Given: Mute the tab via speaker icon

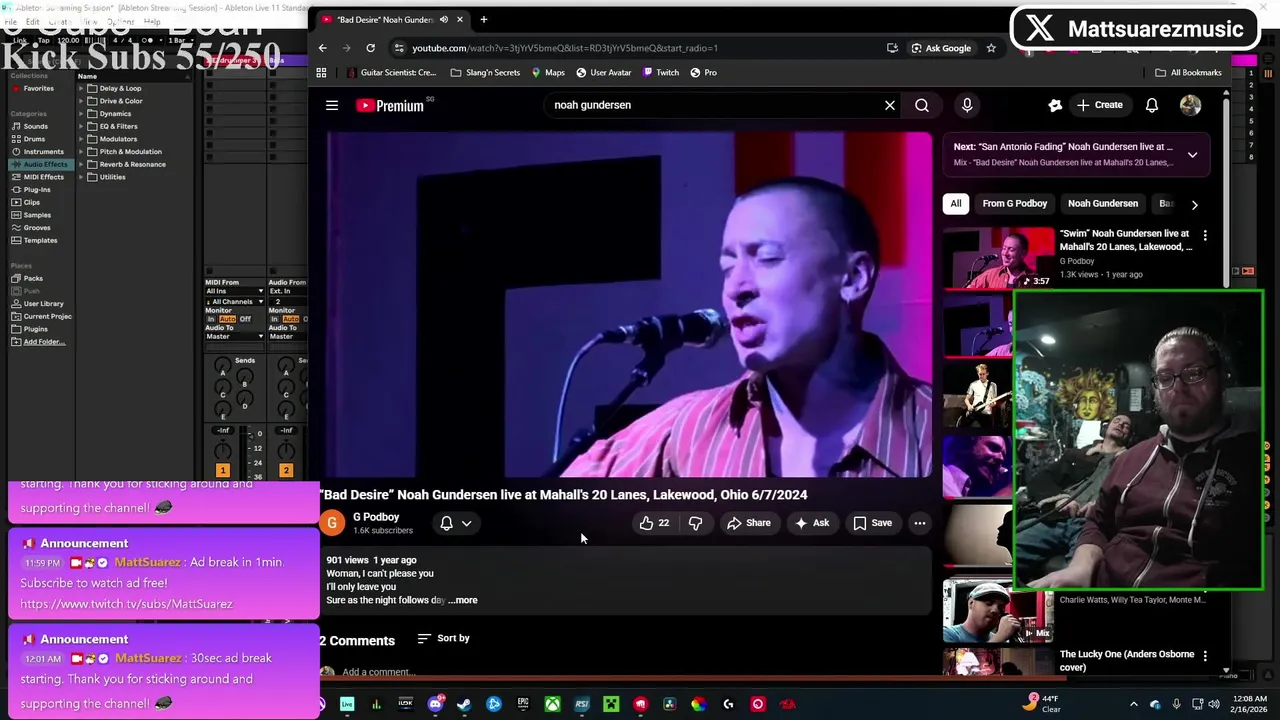Looking at the screenshot, I should click(x=444, y=19).
